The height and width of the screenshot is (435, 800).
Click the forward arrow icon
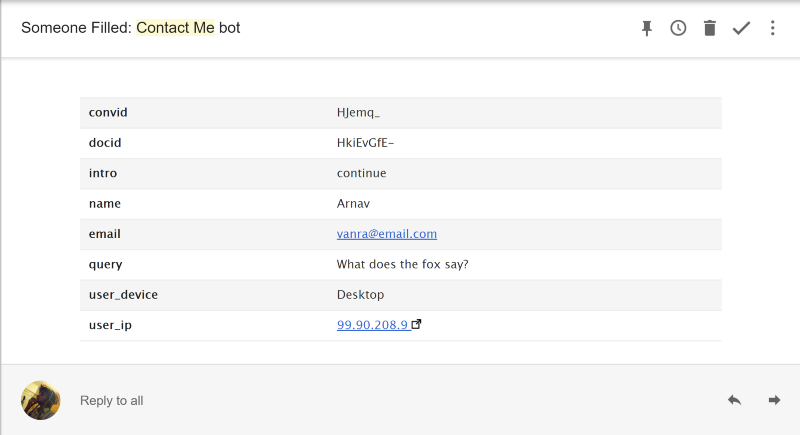tap(774, 400)
